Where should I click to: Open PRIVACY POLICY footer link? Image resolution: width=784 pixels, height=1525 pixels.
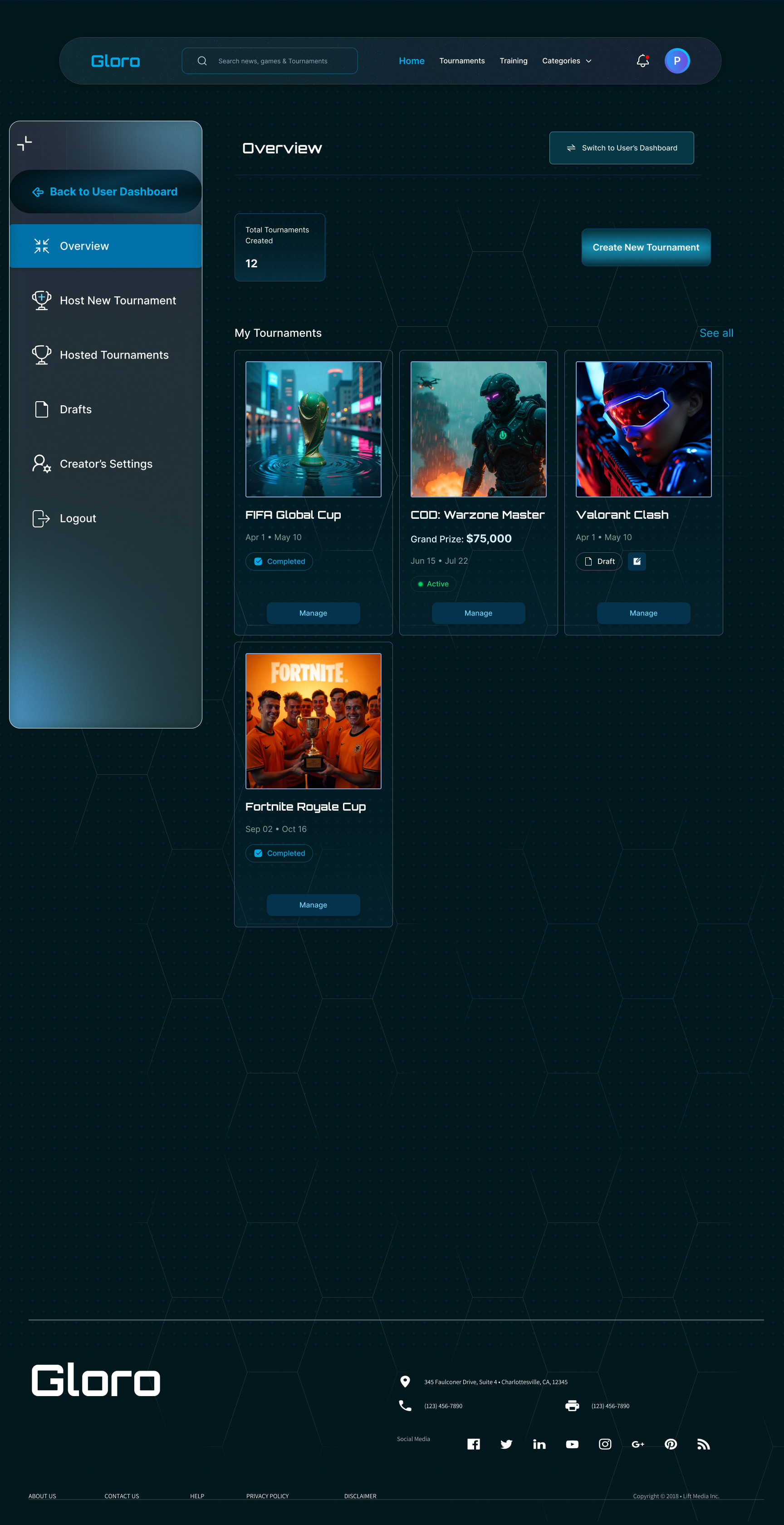pyautogui.click(x=267, y=1496)
